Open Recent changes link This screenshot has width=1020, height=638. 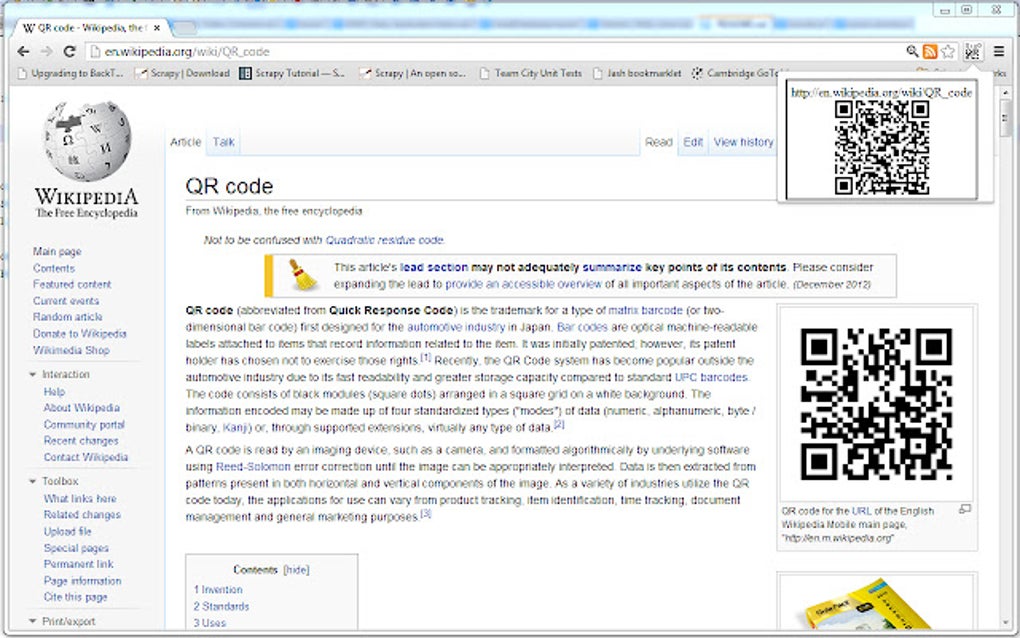[81, 441]
